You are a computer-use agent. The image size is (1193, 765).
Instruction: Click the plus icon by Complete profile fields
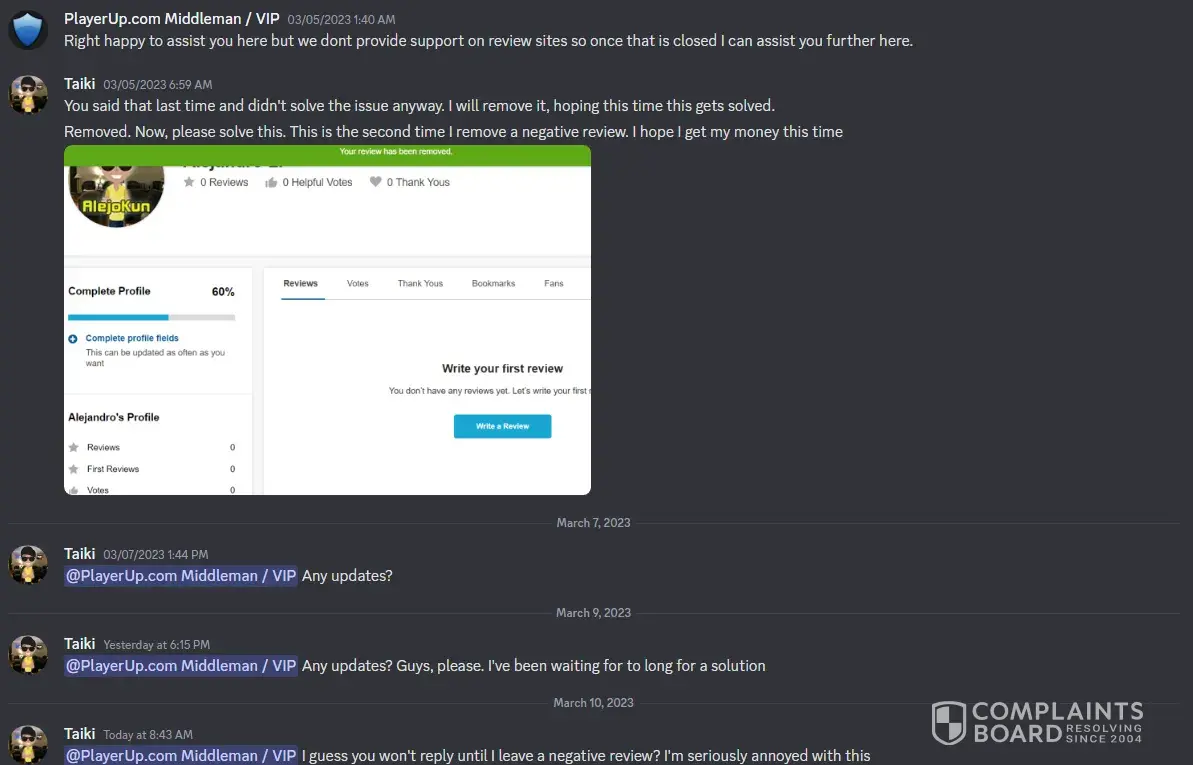pyautogui.click(x=73, y=339)
